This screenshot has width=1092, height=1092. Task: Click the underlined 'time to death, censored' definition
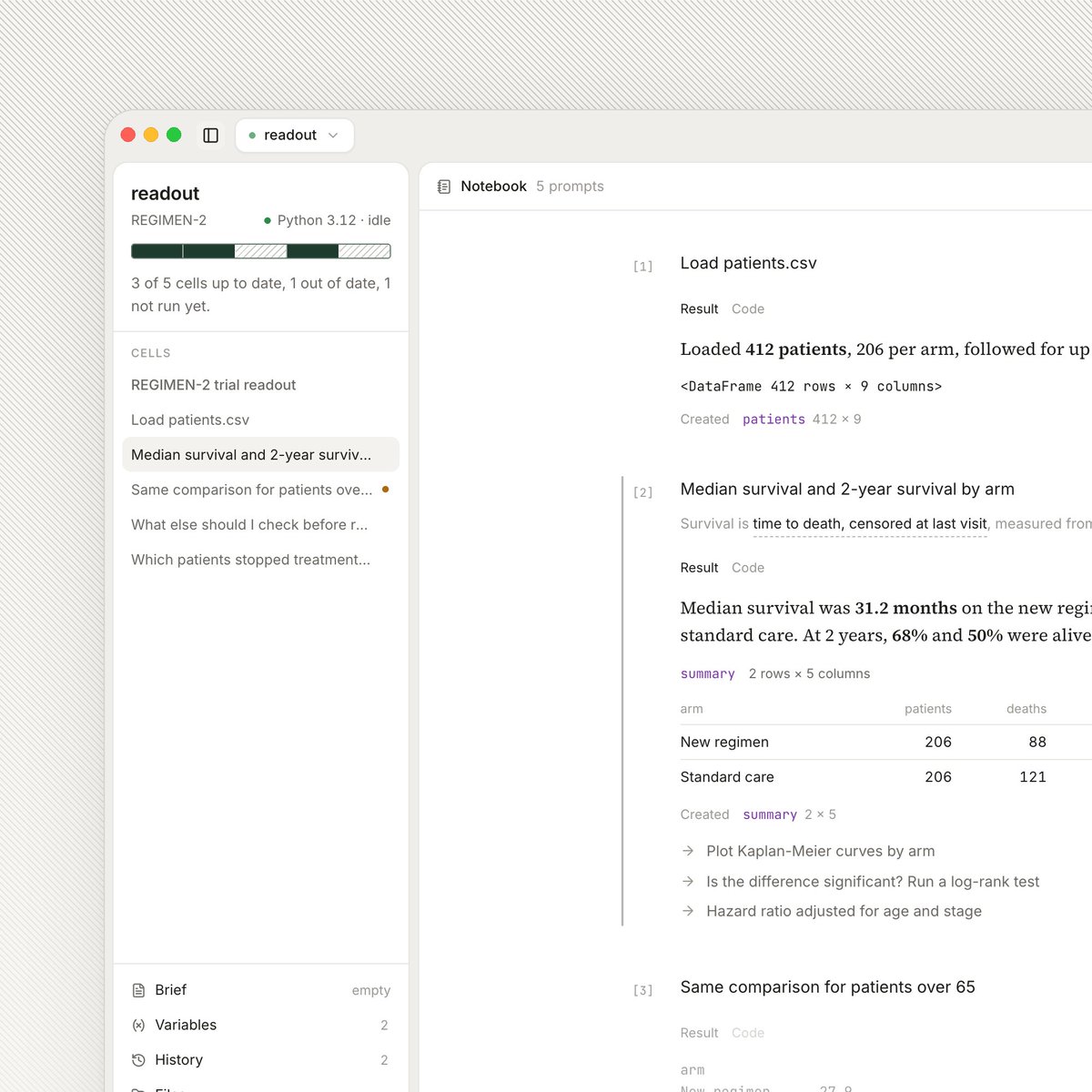pyautogui.click(x=869, y=524)
